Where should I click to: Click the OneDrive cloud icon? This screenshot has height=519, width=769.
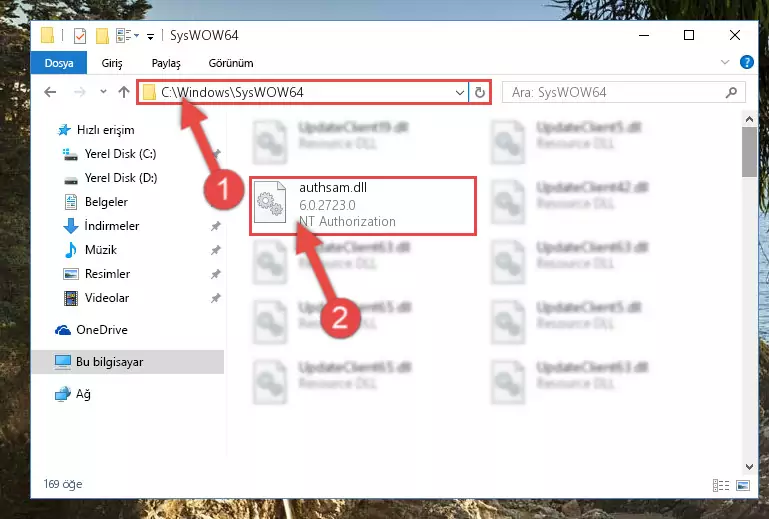tap(63, 330)
